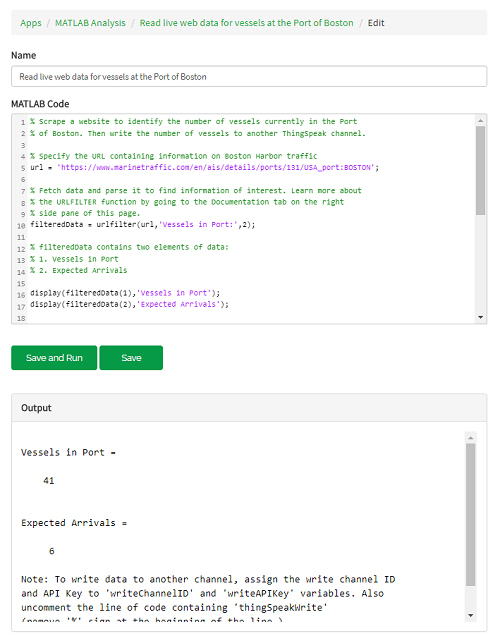Click the display Expected Arrivals code line

click(x=129, y=304)
